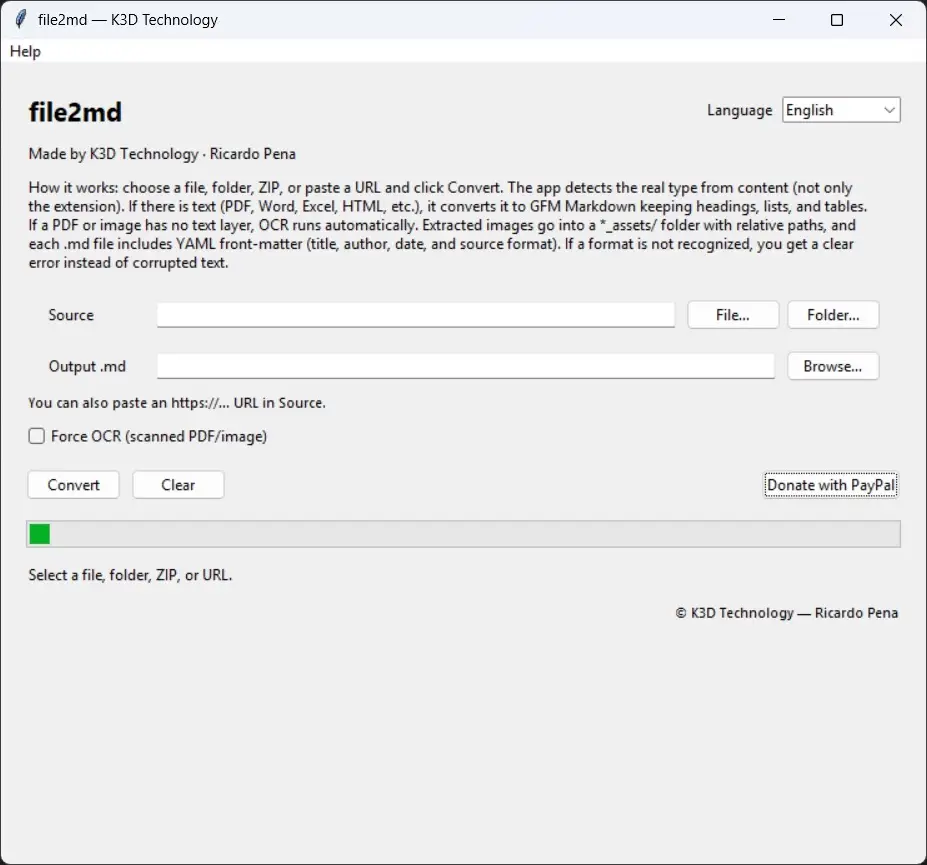Click the Donate with PayPal button
The height and width of the screenshot is (865, 927).
pos(831,485)
